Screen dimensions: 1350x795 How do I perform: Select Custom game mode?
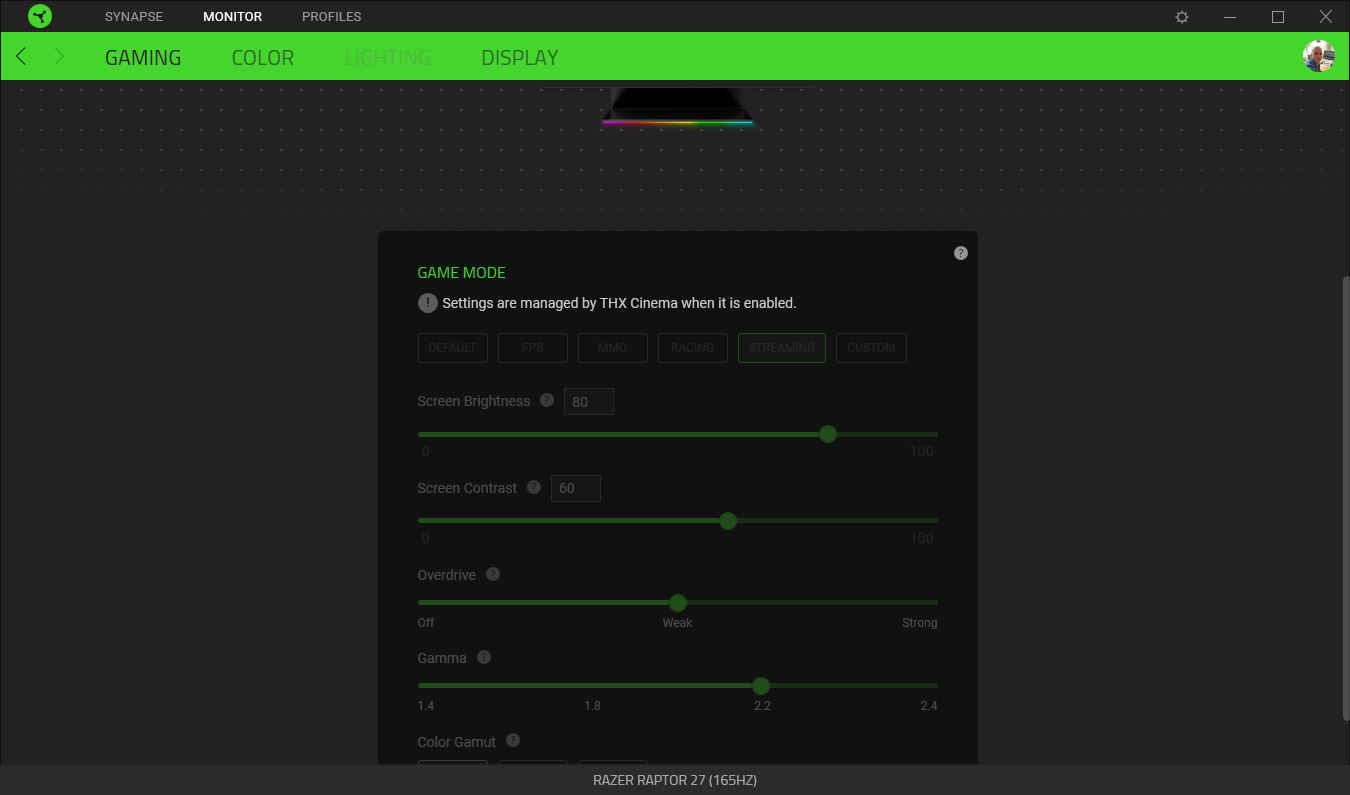click(872, 348)
